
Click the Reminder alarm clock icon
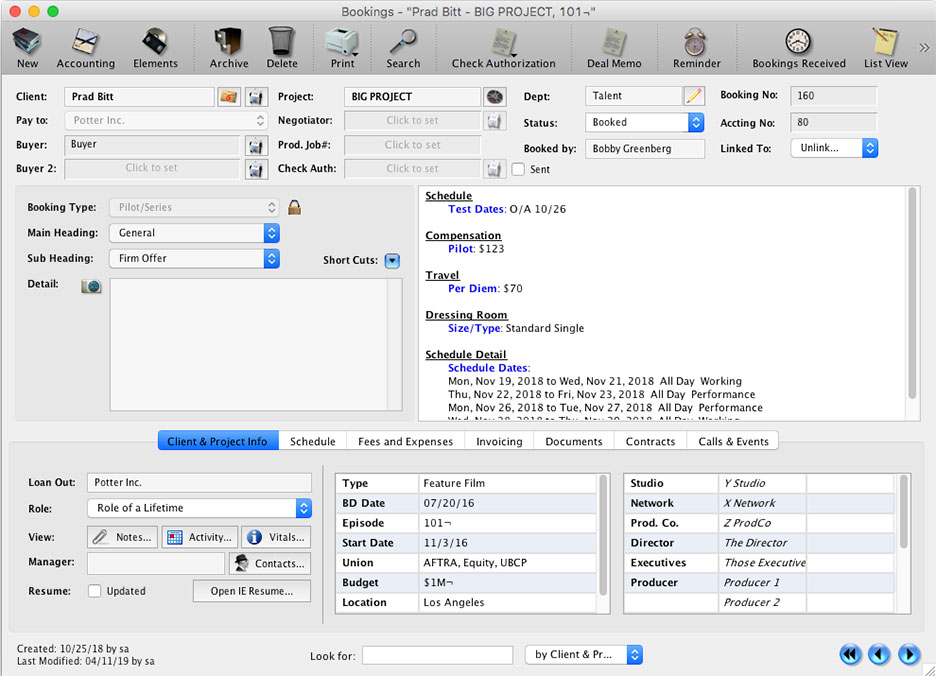[x=696, y=48]
